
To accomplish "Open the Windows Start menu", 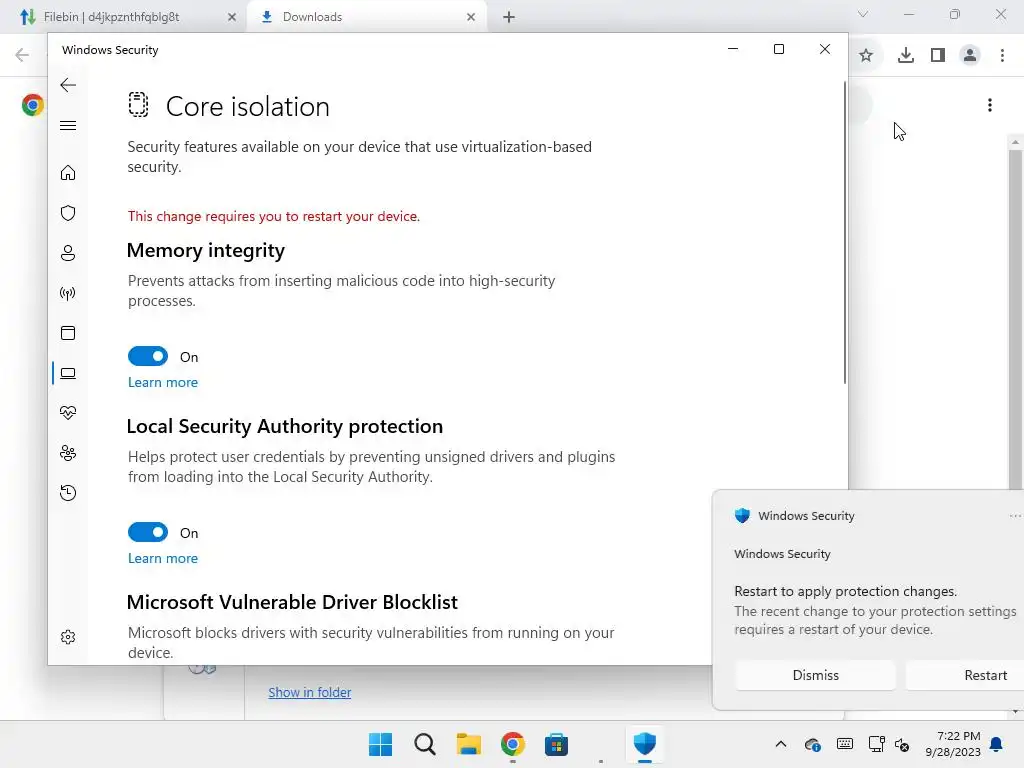I will pos(380,744).
